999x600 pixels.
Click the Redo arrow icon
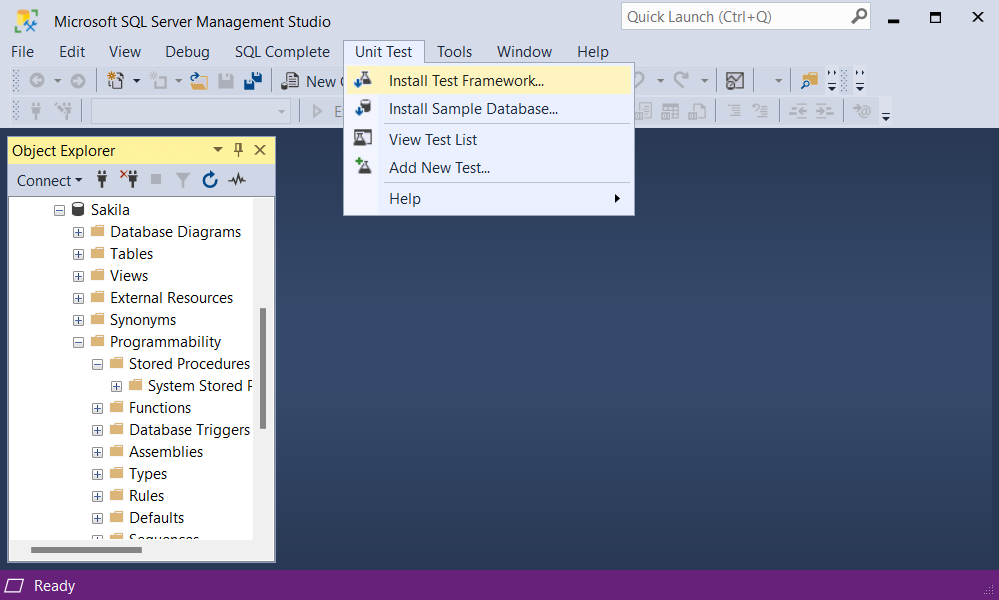682,80
